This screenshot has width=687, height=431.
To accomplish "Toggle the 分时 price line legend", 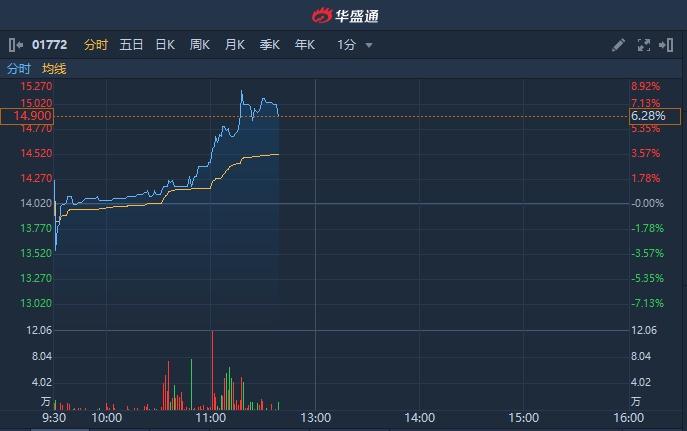I will (19, 69).
